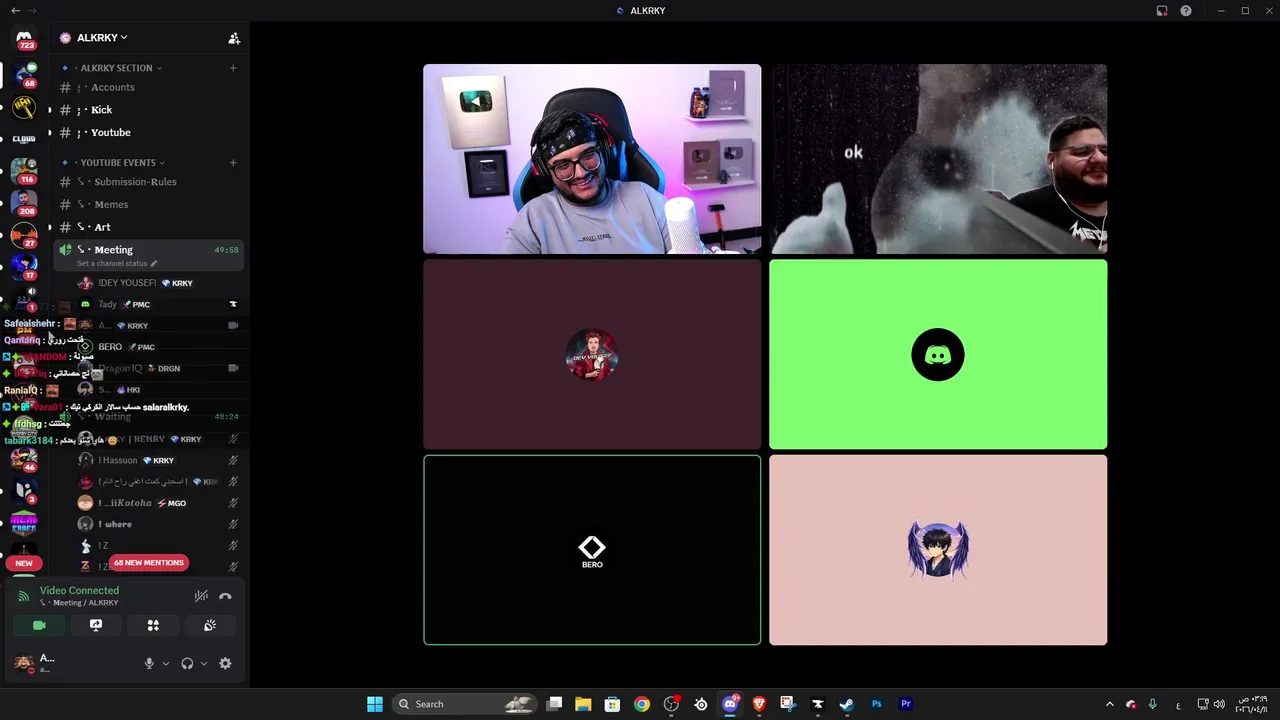
Task: Create channel in YOUTUBE EVENTS with plus
Action: [233, 162]
